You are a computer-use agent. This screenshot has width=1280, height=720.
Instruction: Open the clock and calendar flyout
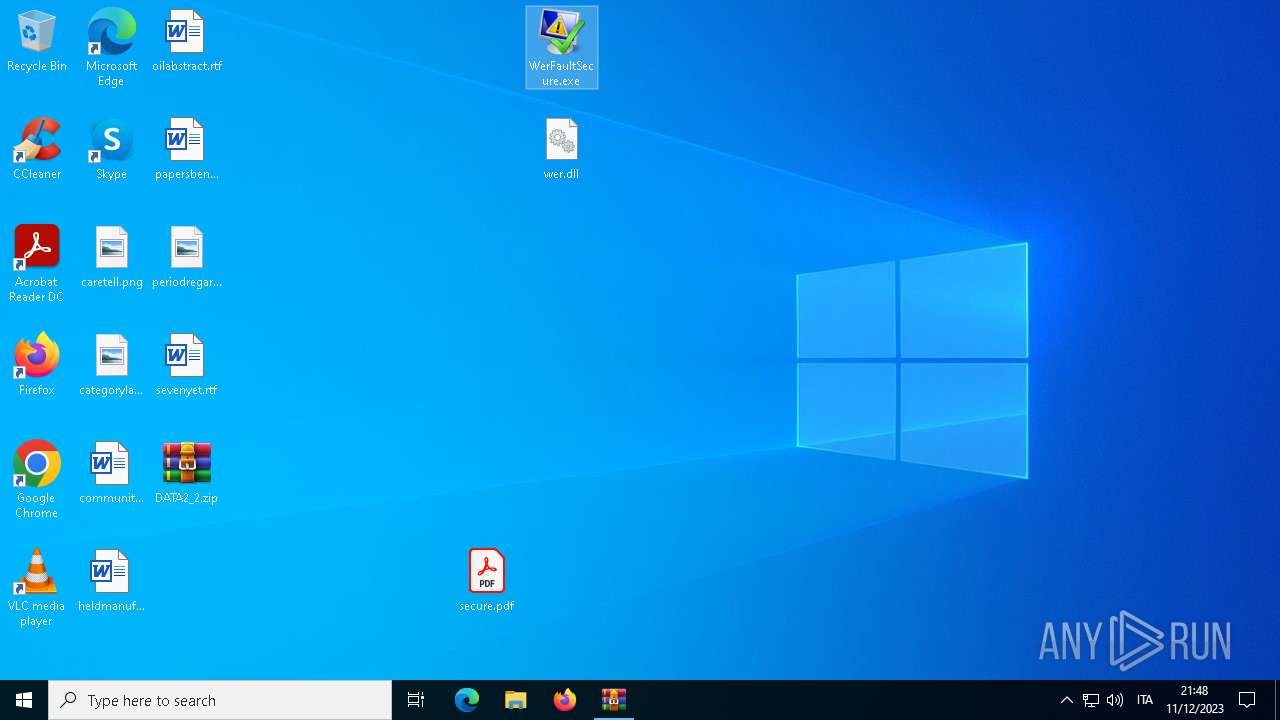[1195, 700]
